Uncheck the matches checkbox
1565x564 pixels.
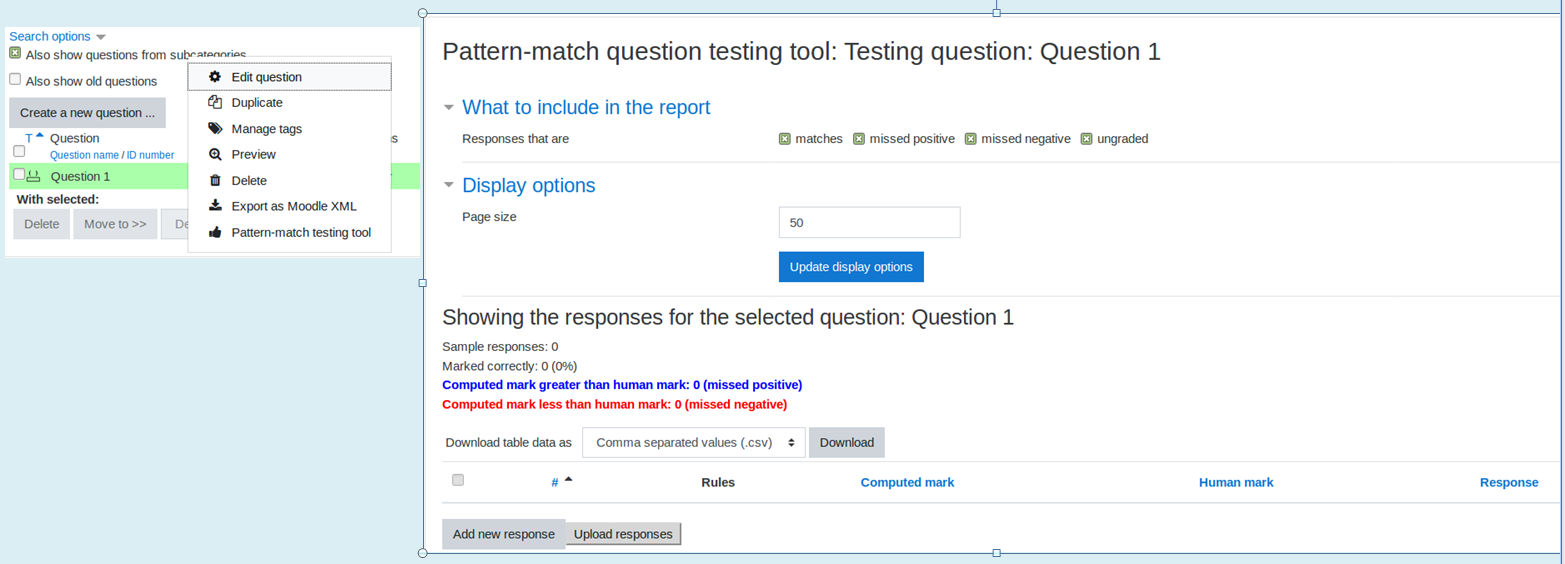[784, 139]
